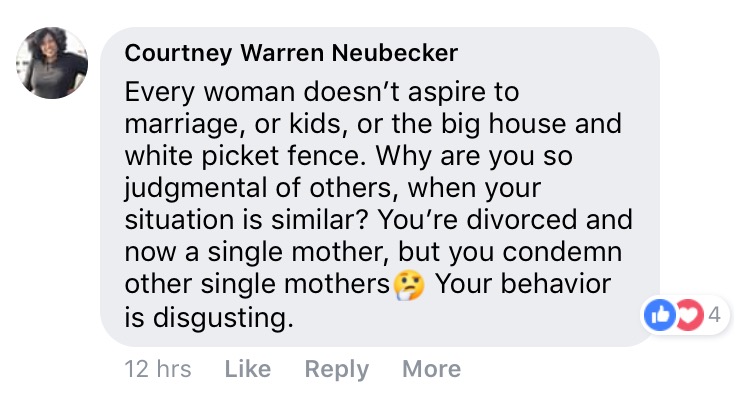The height and width of the screenshot is (417, 750).
Task: View the reaction count number 4
Action: coord(714,316)
